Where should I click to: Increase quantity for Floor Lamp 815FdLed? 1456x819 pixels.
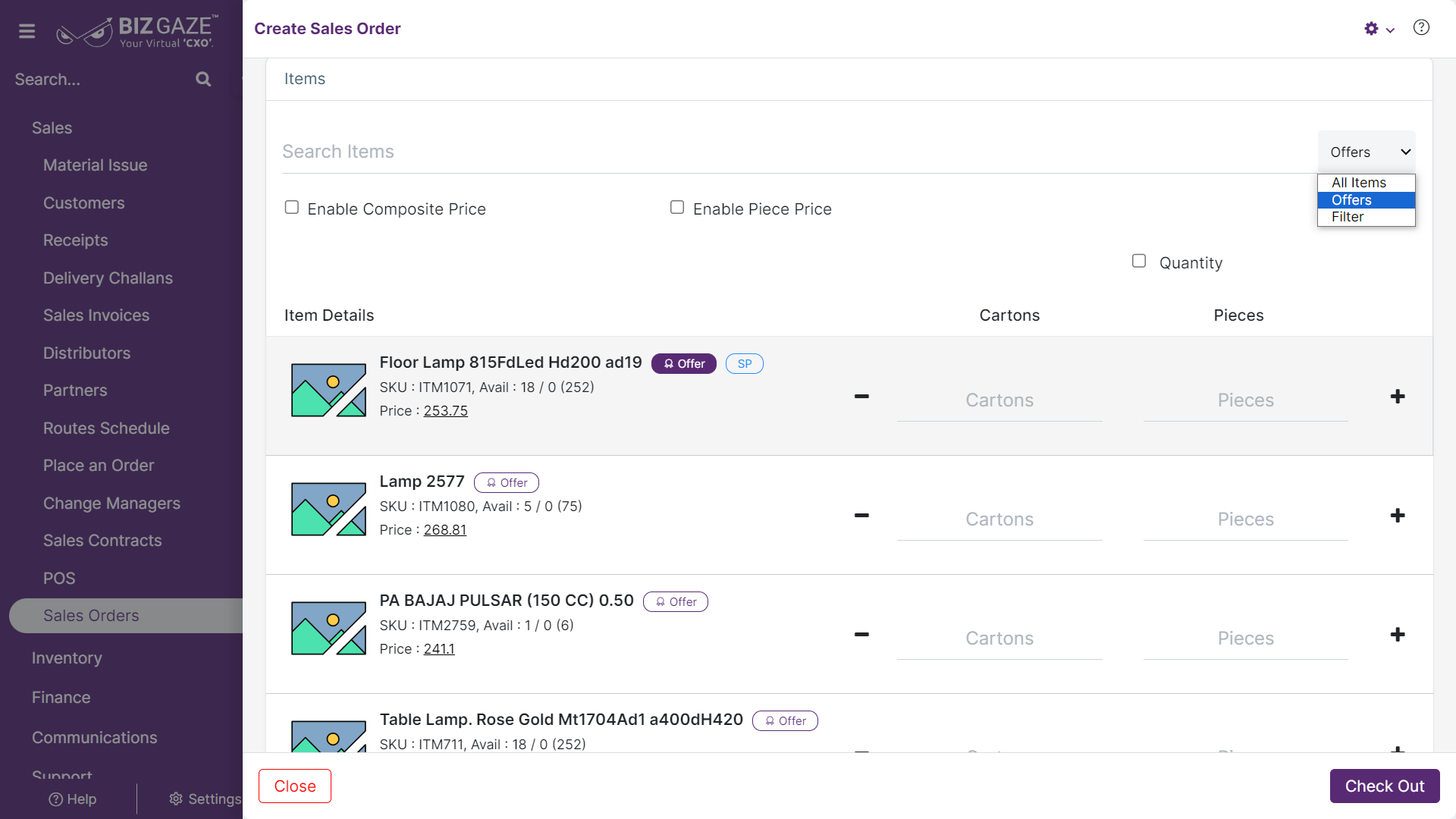click(1398, 397)
